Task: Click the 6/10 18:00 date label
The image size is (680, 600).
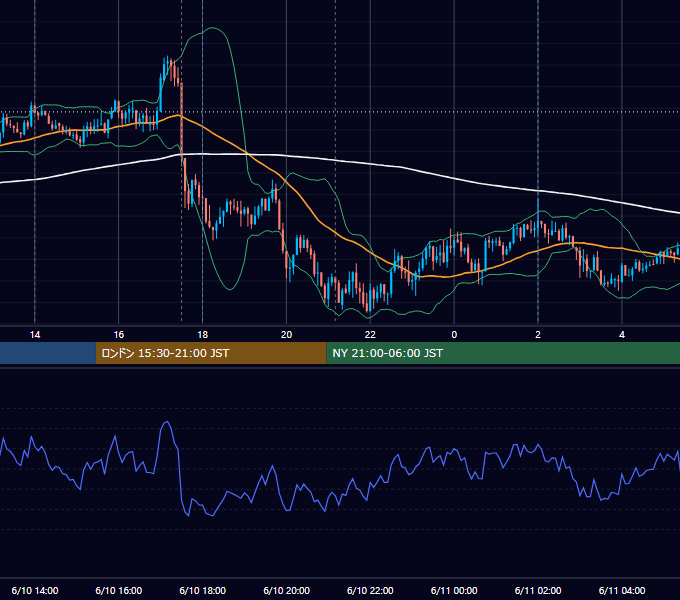Action: (x=203, y=590)
